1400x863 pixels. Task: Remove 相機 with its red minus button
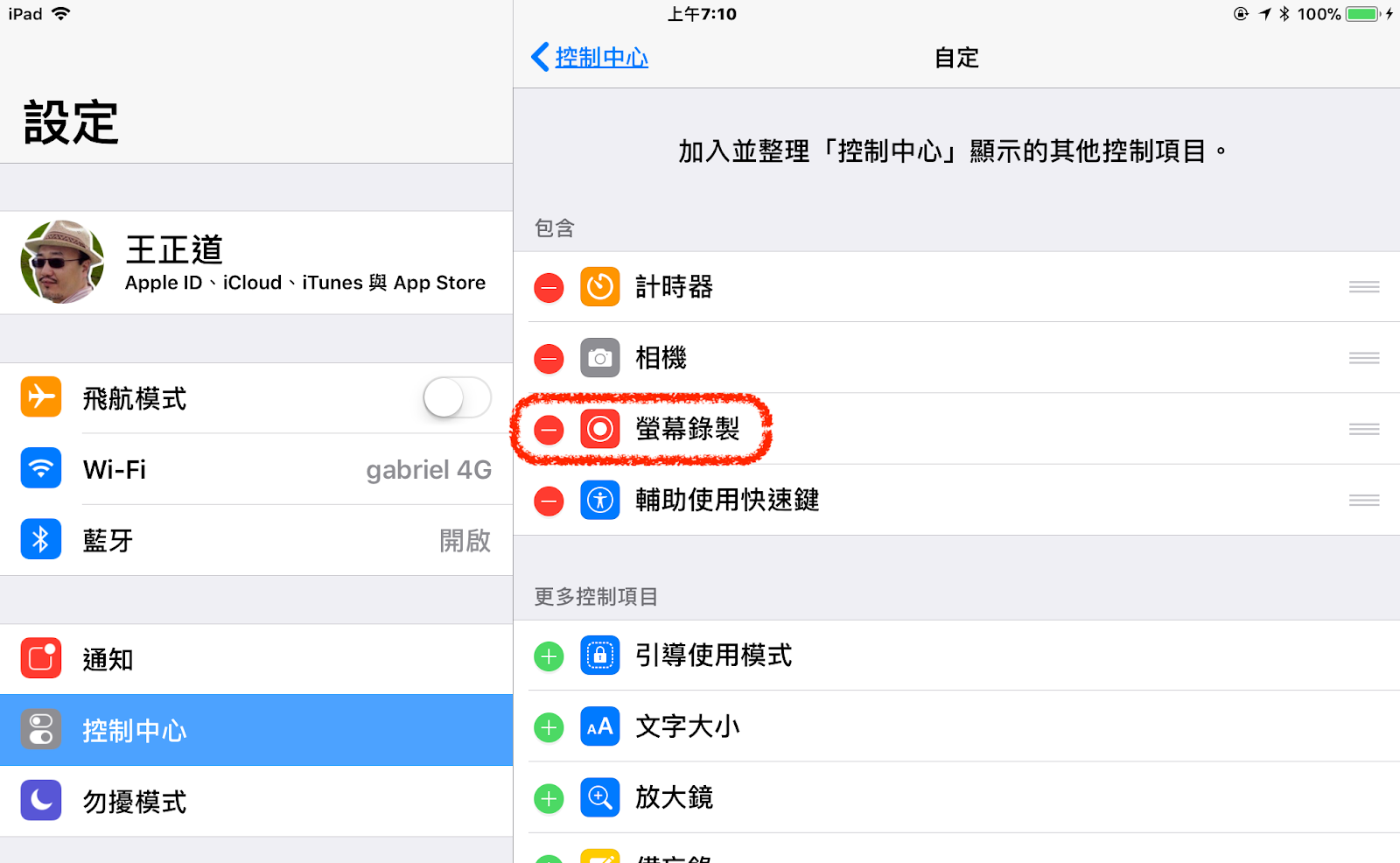click(x=549, y=358)
